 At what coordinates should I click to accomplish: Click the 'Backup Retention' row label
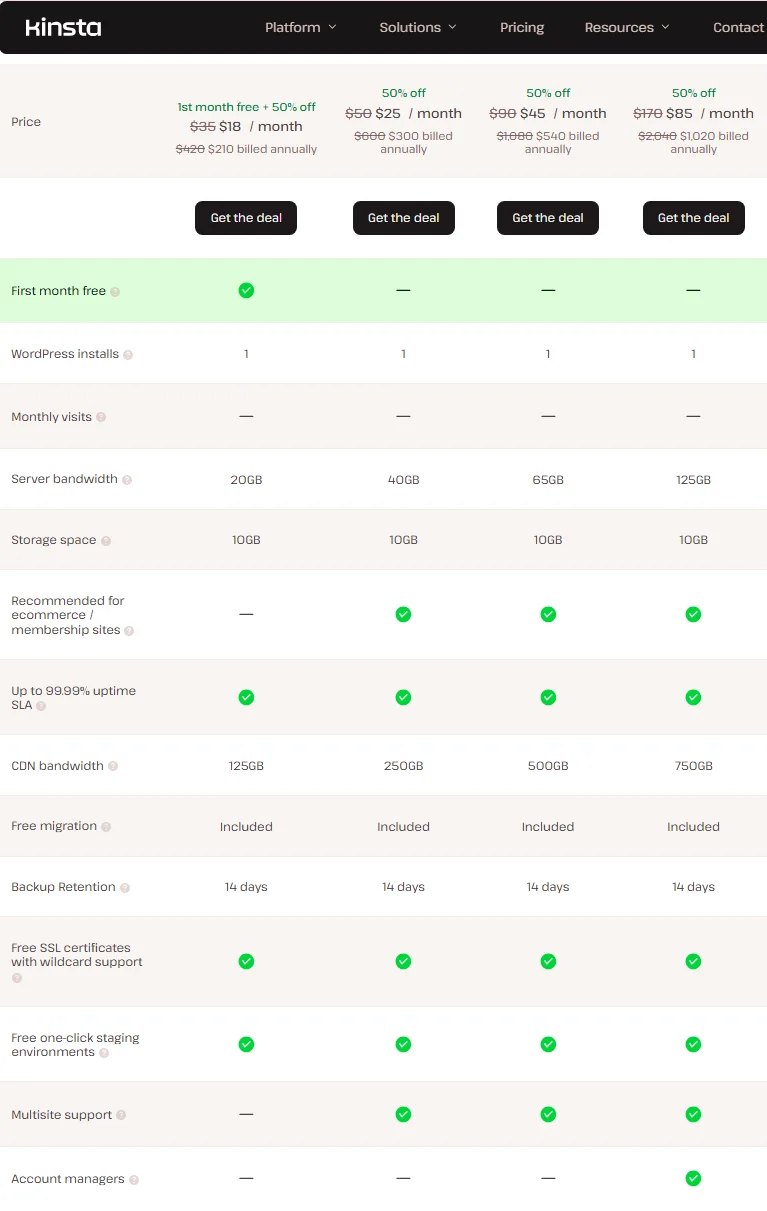pyautogui.click(x=63, y=887)
